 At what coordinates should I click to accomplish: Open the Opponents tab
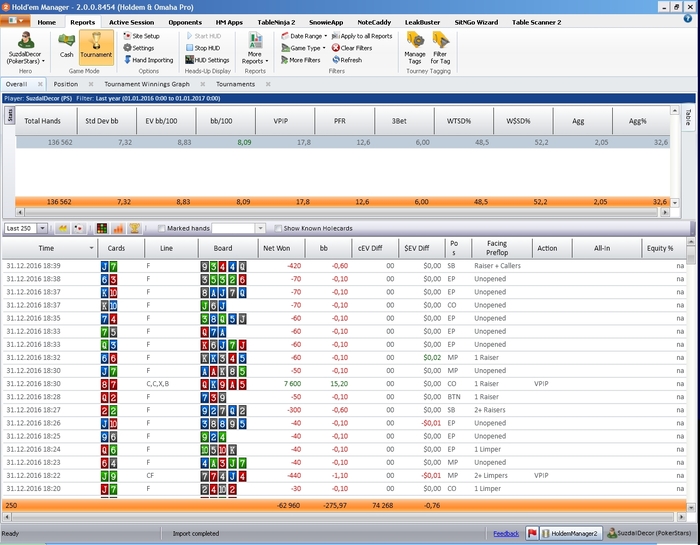pyautogui.click(x=185, y=22)
